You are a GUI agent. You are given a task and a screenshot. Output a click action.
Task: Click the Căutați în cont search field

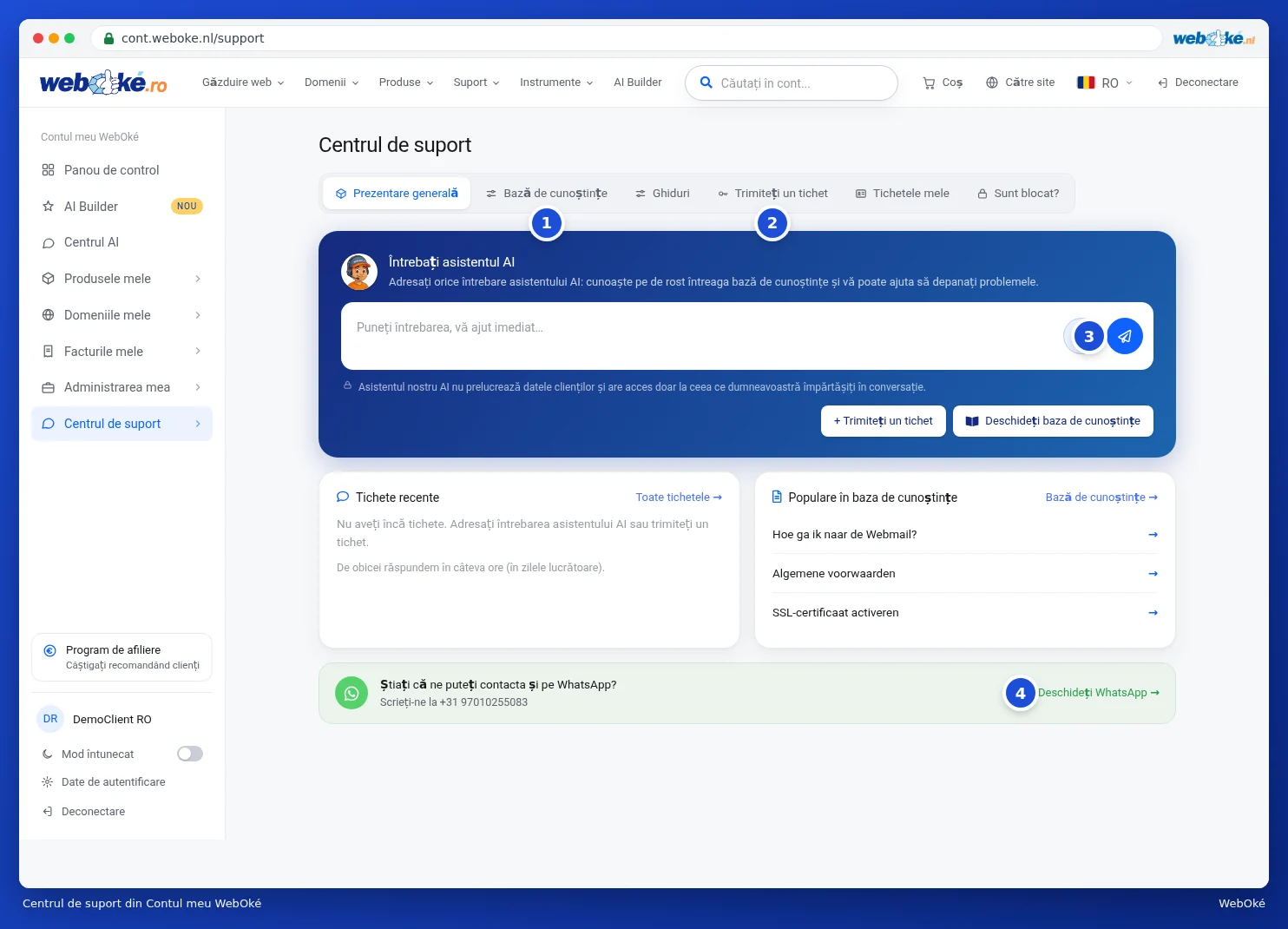[x=792, y=83]
